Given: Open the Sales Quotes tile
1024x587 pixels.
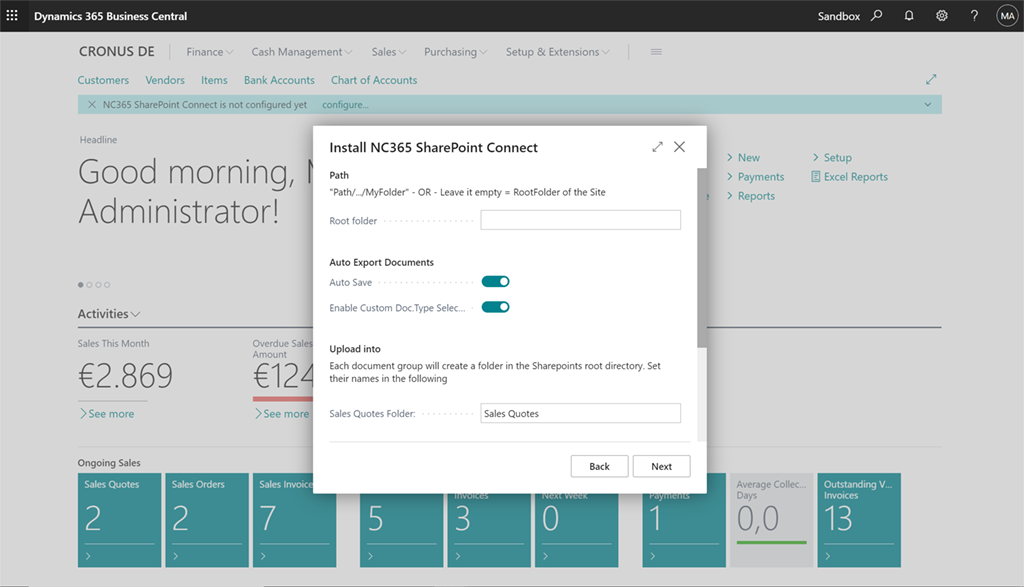Looking at the screenshot, I should click(x=120, y=520).
